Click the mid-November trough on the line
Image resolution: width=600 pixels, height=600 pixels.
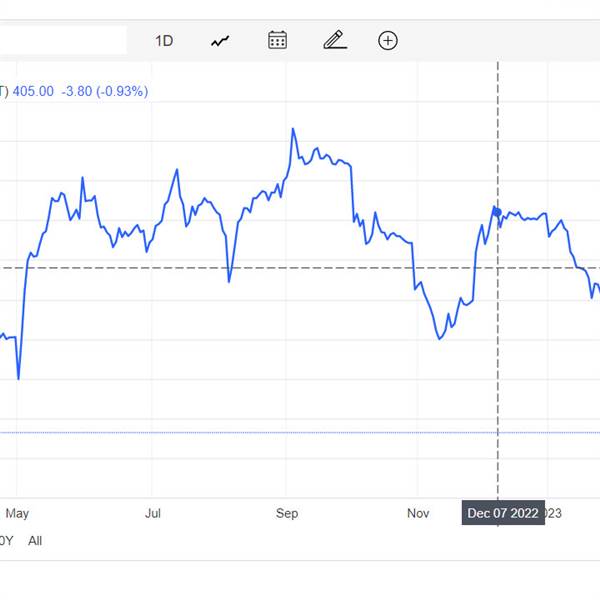tap(439, 339)
